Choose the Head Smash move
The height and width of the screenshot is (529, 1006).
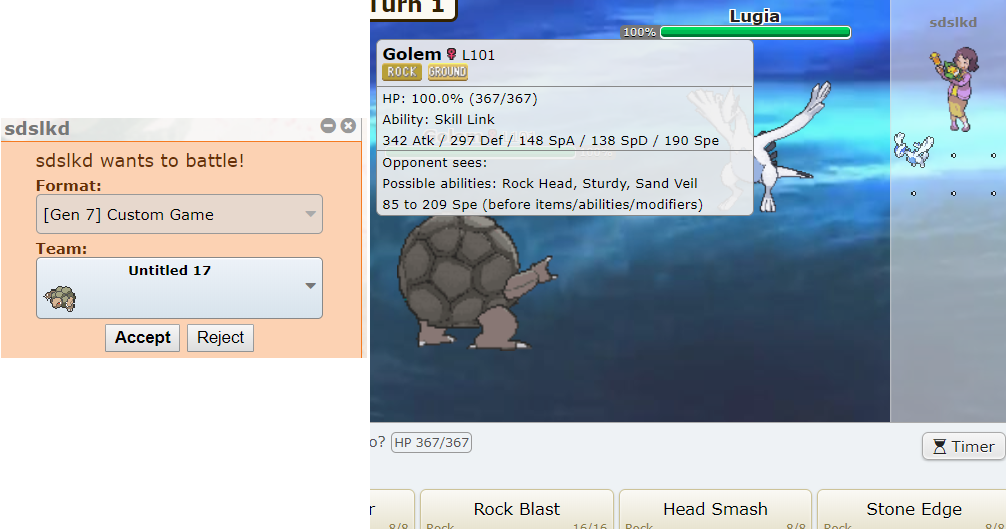tap(715, 510)
